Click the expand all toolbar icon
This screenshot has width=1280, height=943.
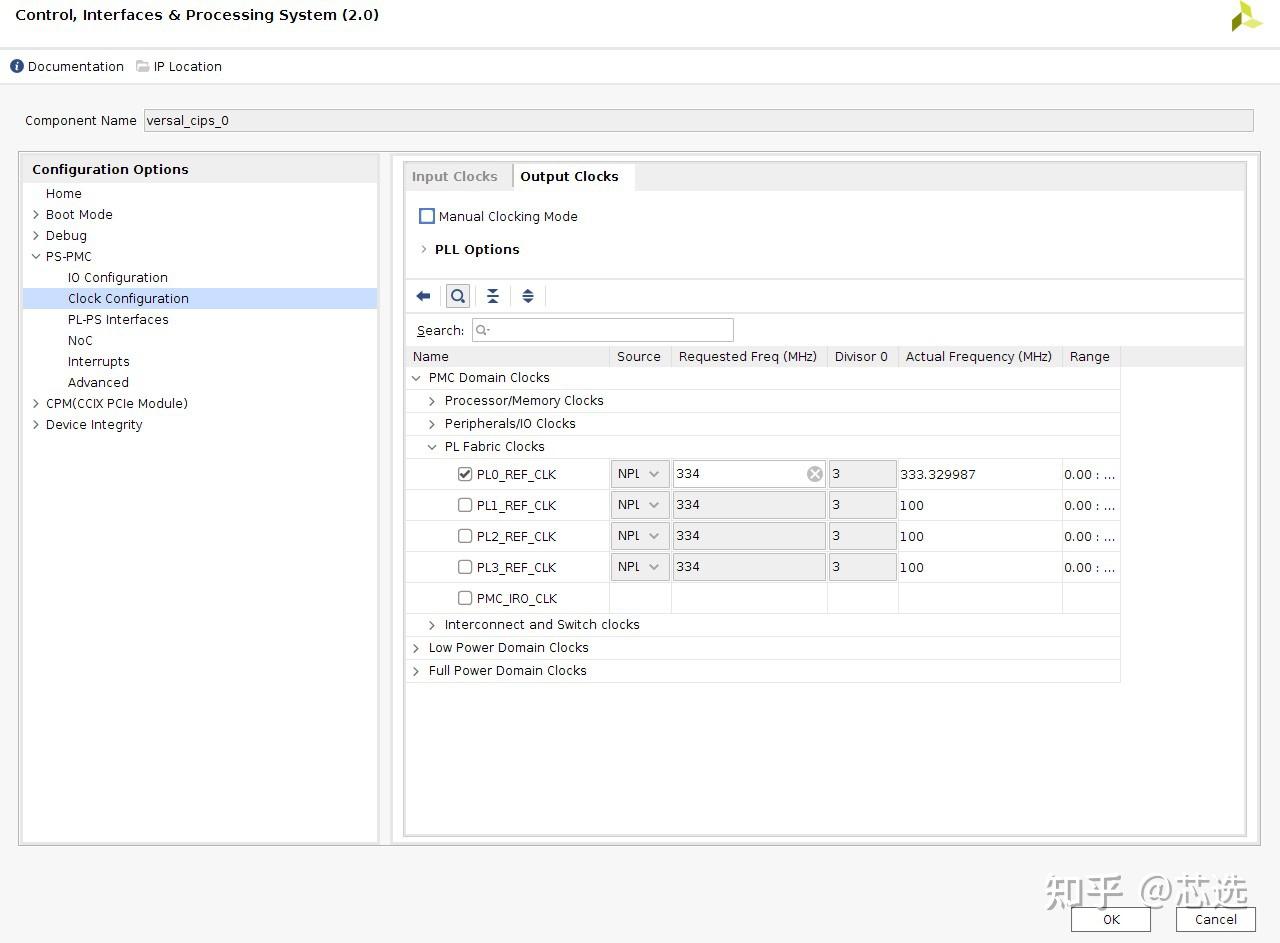(528, 296)
